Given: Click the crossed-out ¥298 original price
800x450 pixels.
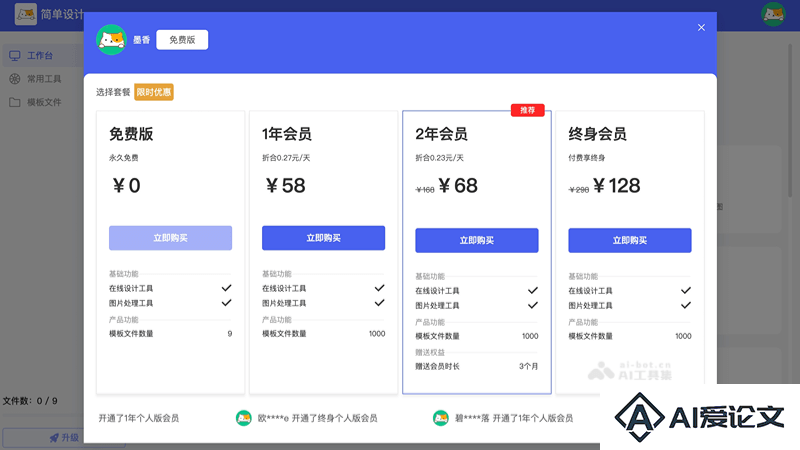Looking at the screenshot, I should 579,190.
